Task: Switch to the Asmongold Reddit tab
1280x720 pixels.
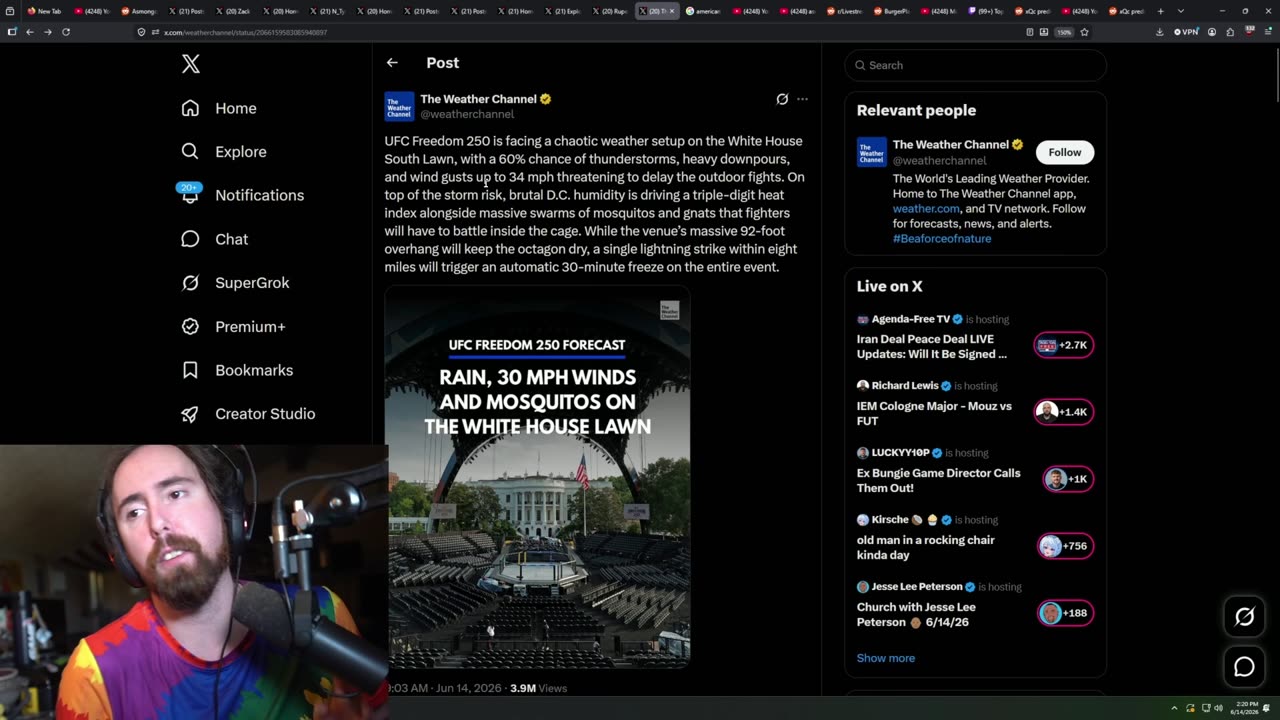Action: tap(139, 11)
